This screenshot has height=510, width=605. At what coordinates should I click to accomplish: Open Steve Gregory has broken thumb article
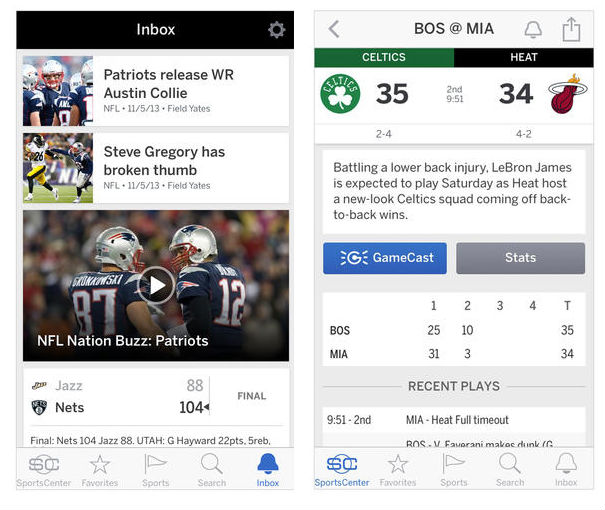[156, 168]
